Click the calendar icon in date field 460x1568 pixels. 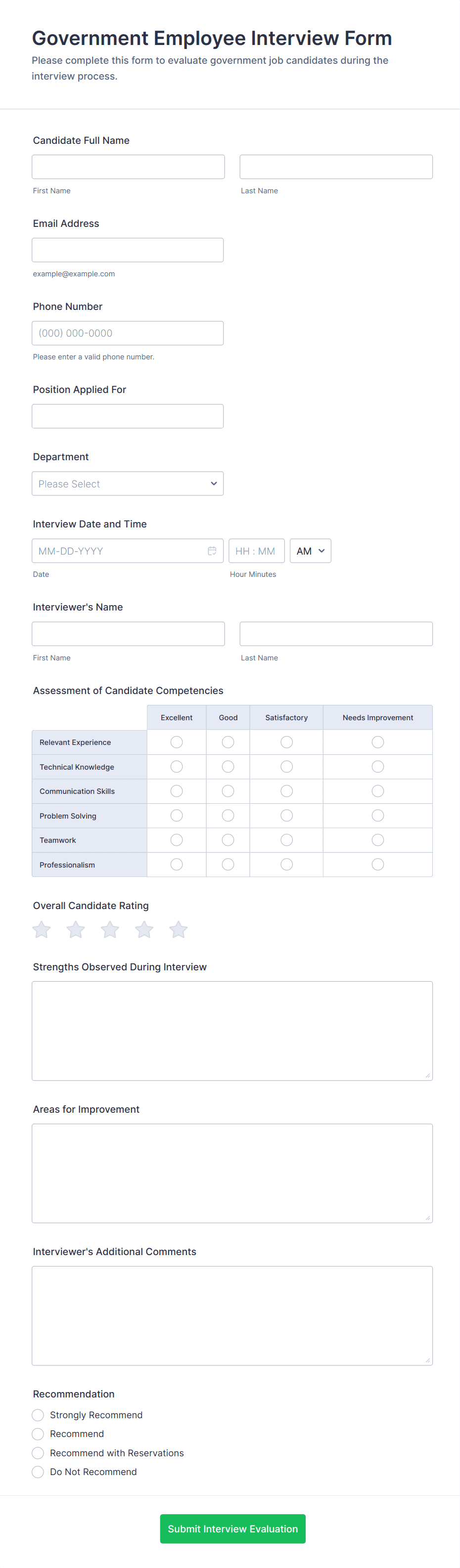(x=212, y=551)
